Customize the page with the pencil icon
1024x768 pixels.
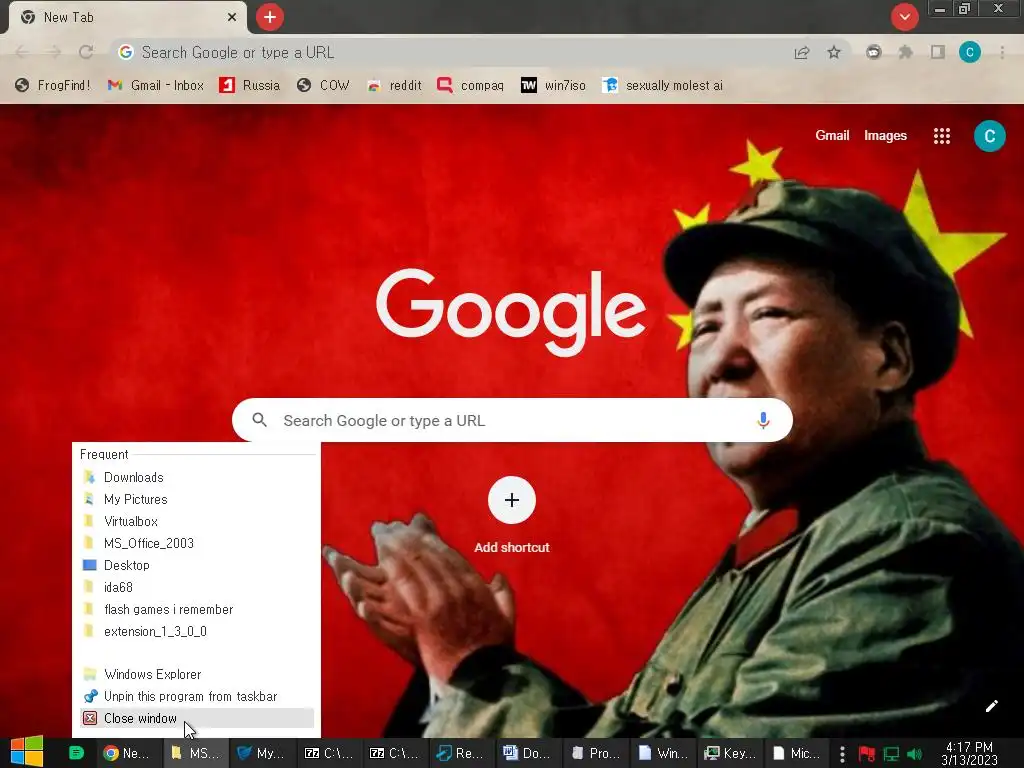pyautogui.click(x=991, y=706)
